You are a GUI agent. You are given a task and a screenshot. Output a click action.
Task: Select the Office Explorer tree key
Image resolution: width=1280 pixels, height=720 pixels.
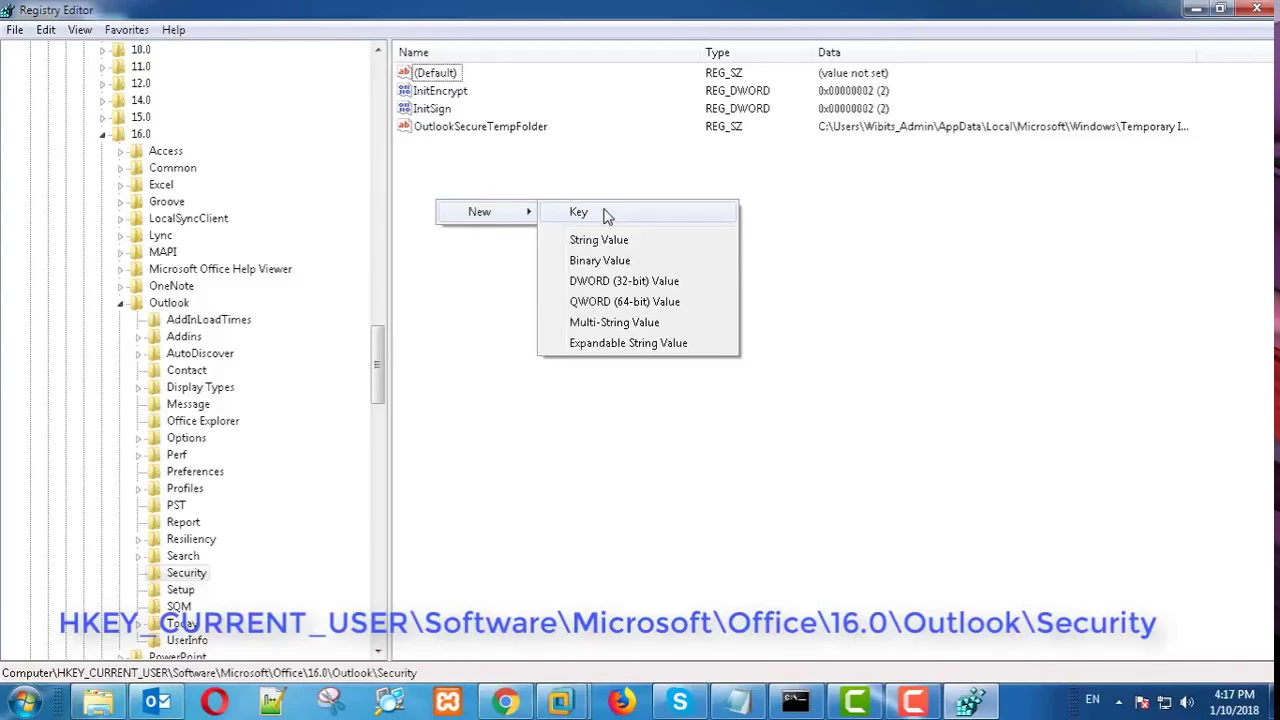coord(203,421)
